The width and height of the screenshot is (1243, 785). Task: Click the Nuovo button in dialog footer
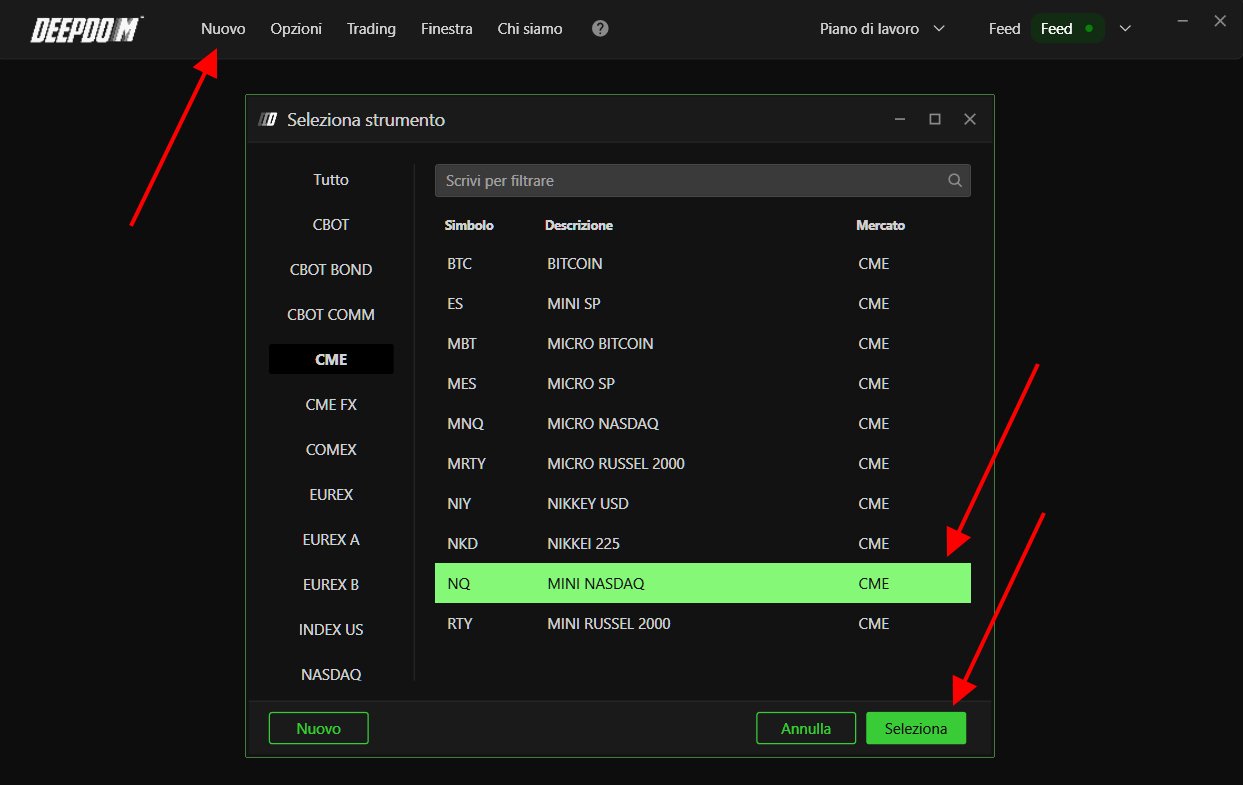pos(319,728)
